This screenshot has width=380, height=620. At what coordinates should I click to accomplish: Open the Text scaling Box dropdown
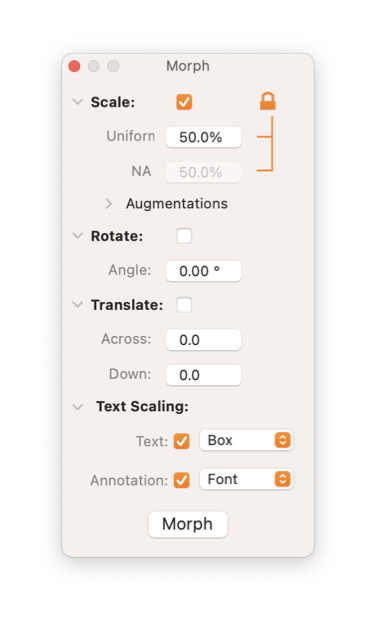[x=246, y=440]
